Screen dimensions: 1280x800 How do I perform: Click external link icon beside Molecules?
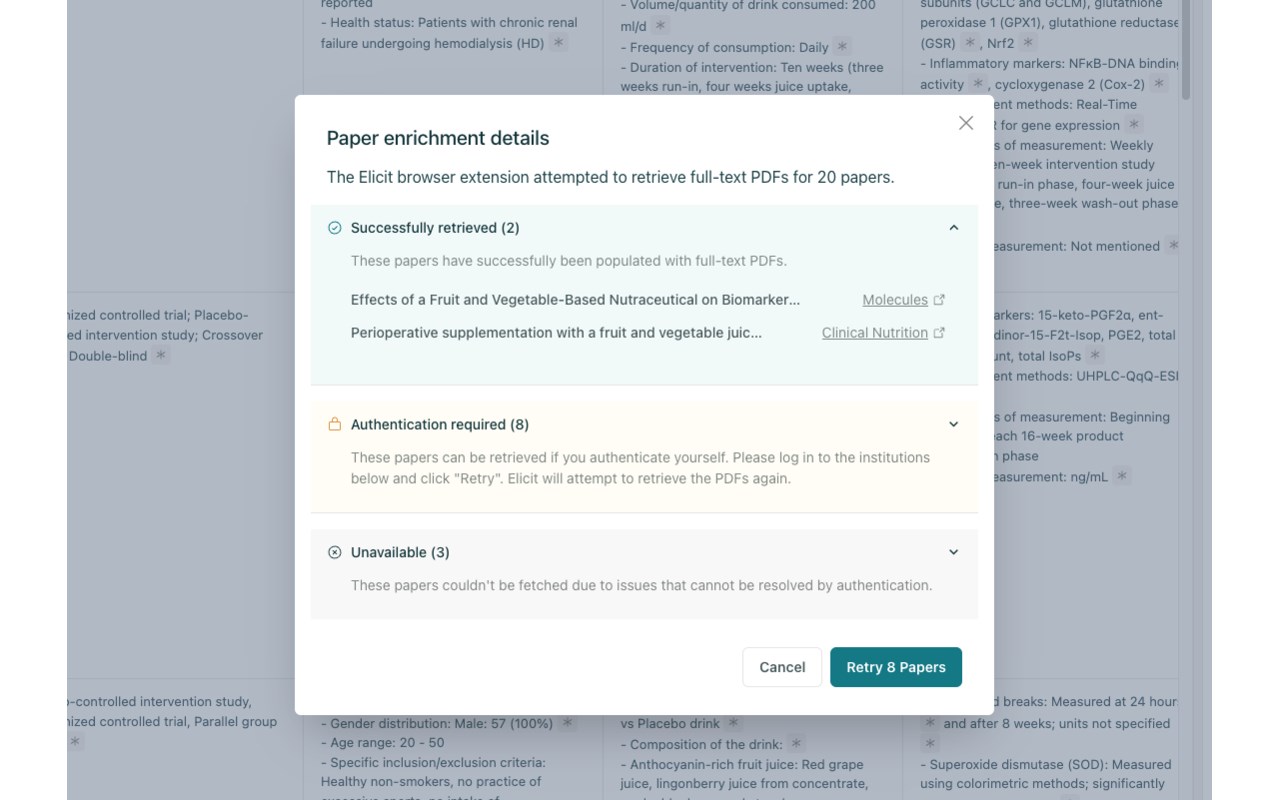click(x=939, y=300)
